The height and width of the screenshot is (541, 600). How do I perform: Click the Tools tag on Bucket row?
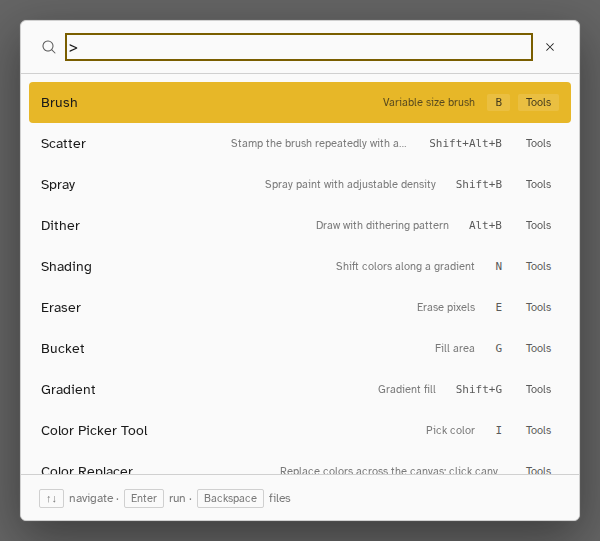click(538, 348)
